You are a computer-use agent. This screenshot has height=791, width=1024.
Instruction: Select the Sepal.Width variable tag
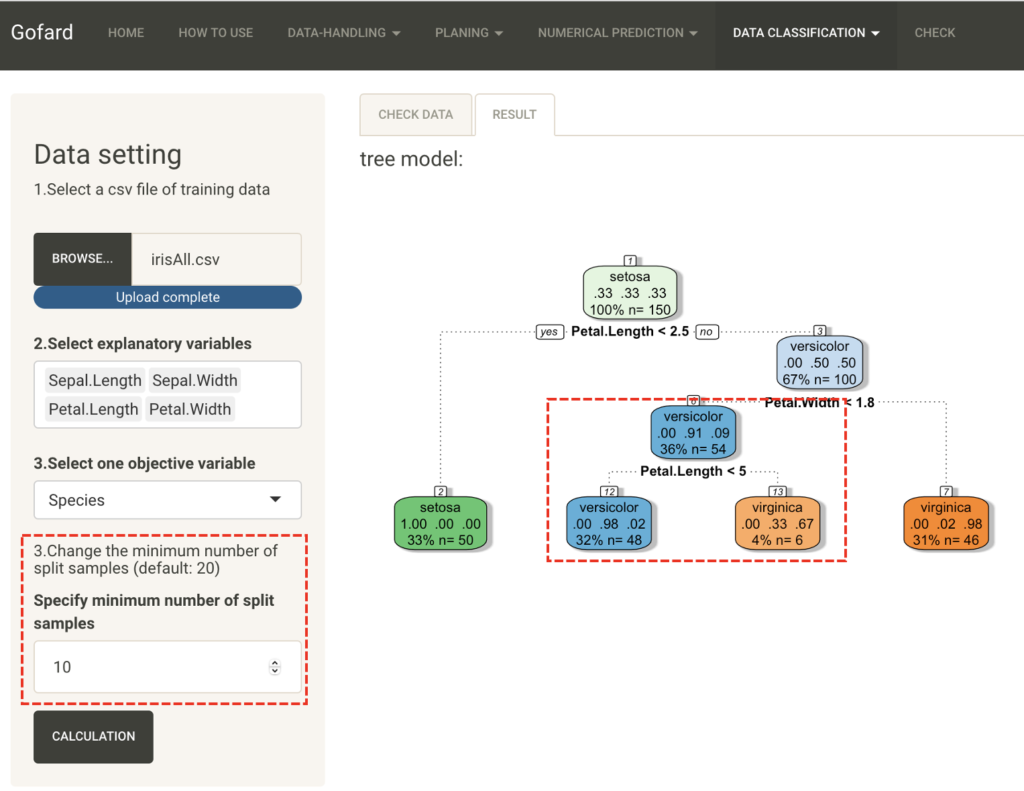click(194, 380)
